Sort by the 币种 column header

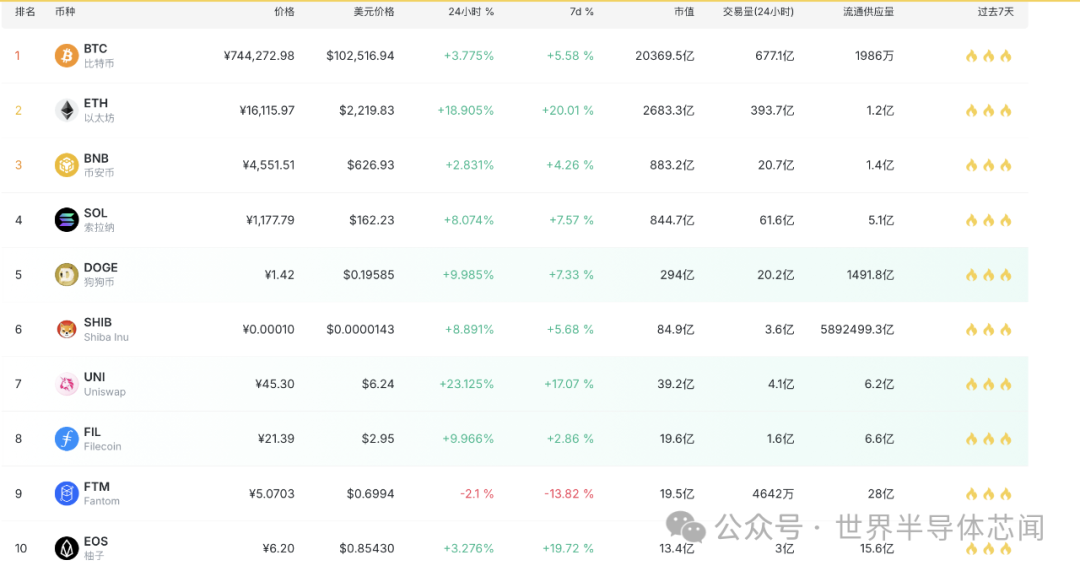point(65,12)
